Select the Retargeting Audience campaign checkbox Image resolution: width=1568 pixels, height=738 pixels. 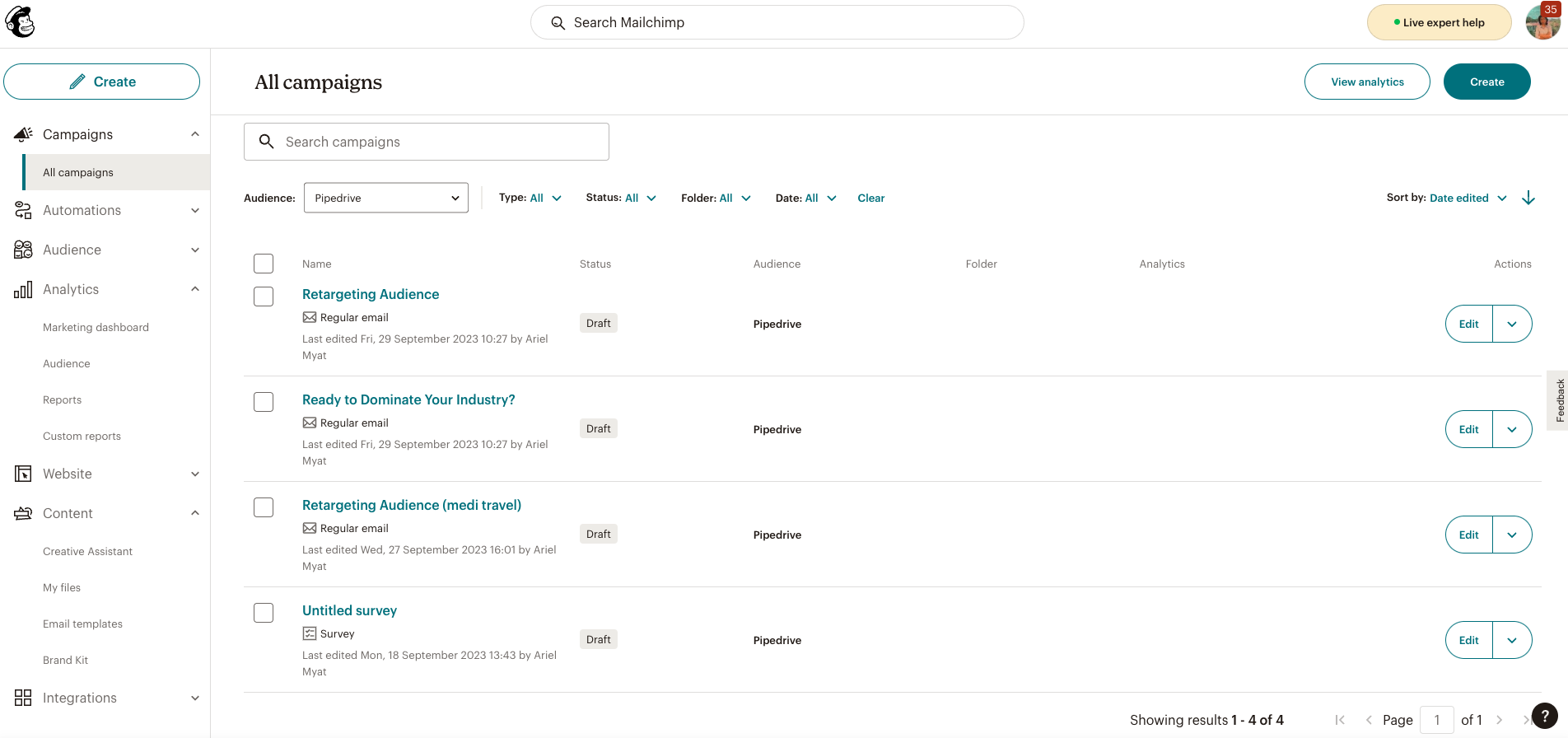[x=264, y=297]
